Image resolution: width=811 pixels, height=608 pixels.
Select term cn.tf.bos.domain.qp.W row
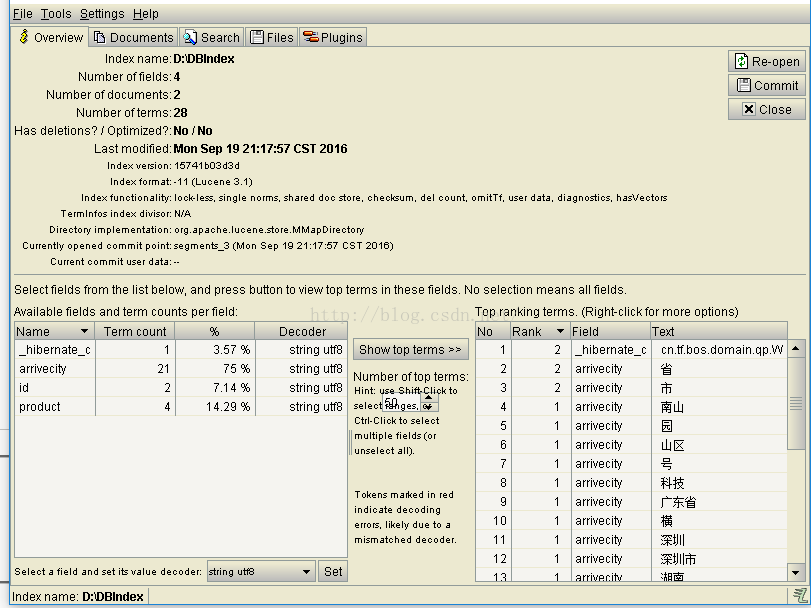point(632,350)
